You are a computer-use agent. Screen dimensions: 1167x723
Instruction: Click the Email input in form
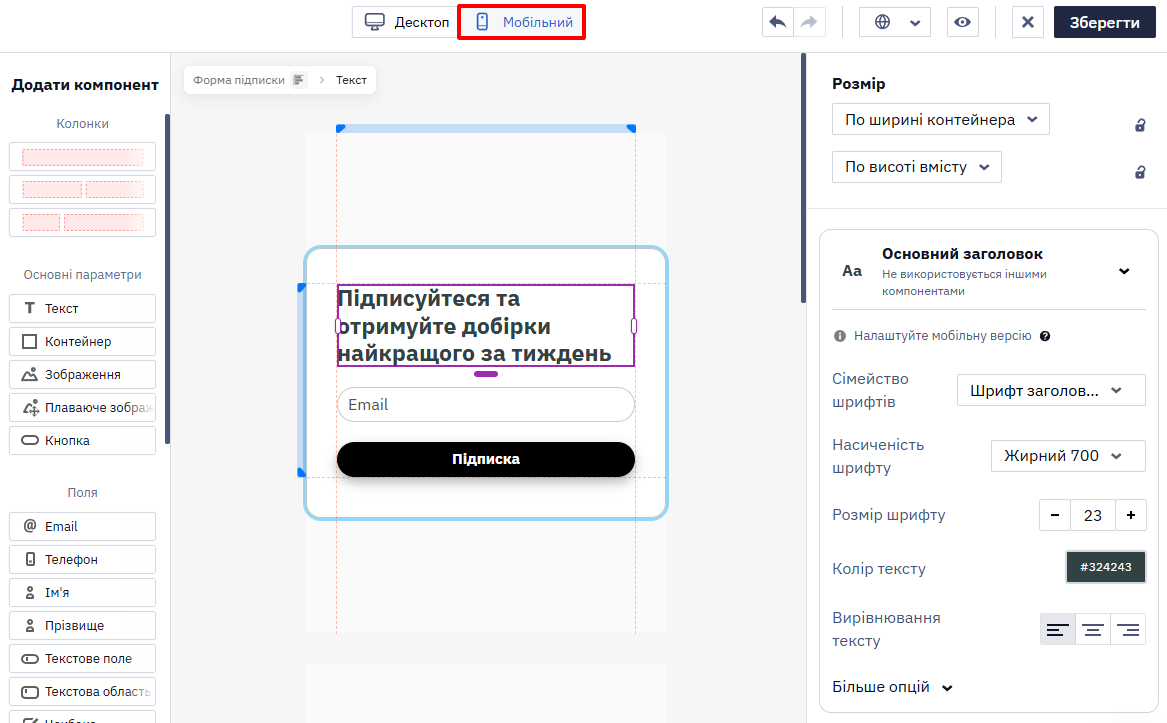486,404
